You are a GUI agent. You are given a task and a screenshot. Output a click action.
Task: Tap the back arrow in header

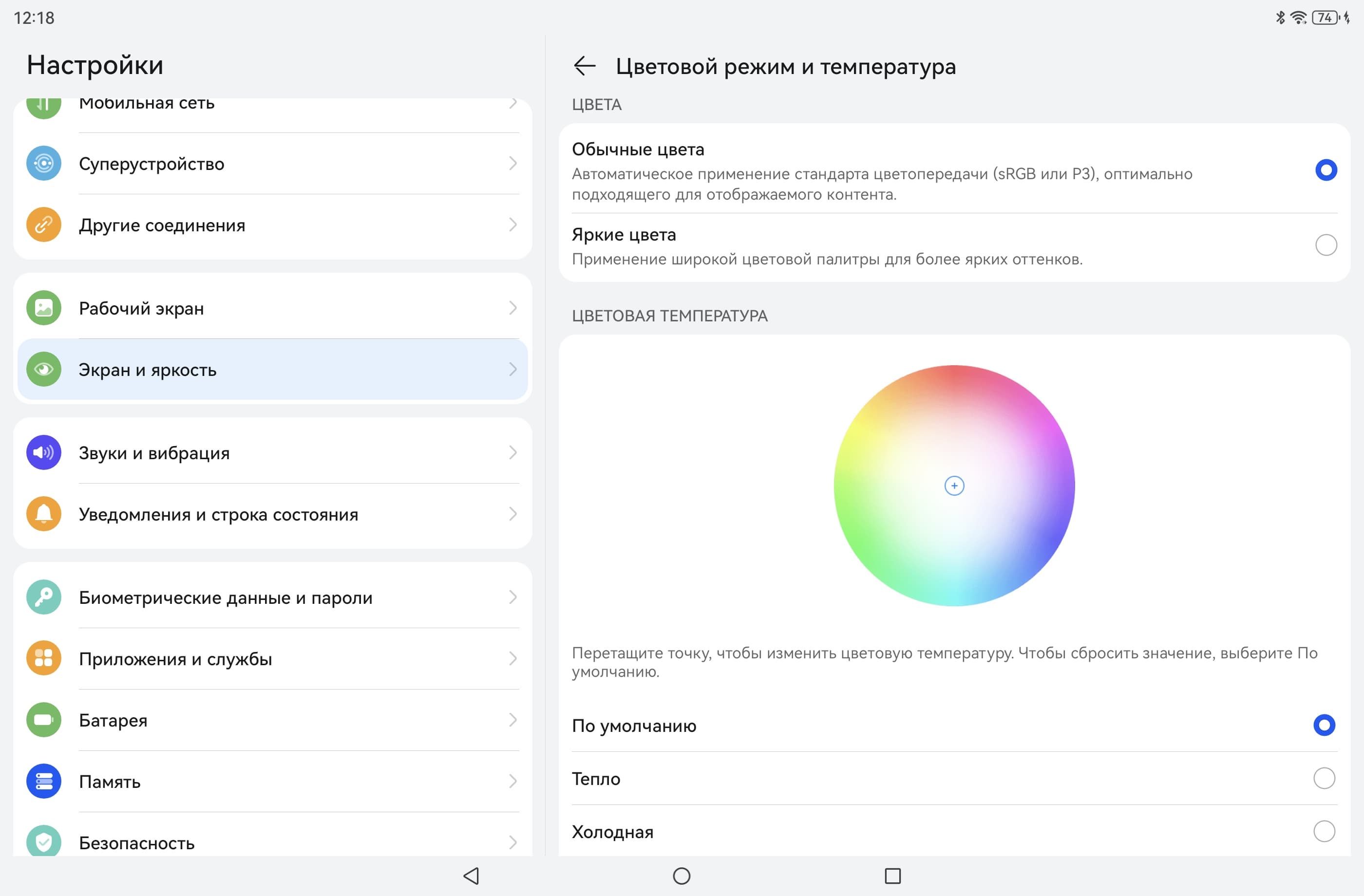tap(584, 66)
